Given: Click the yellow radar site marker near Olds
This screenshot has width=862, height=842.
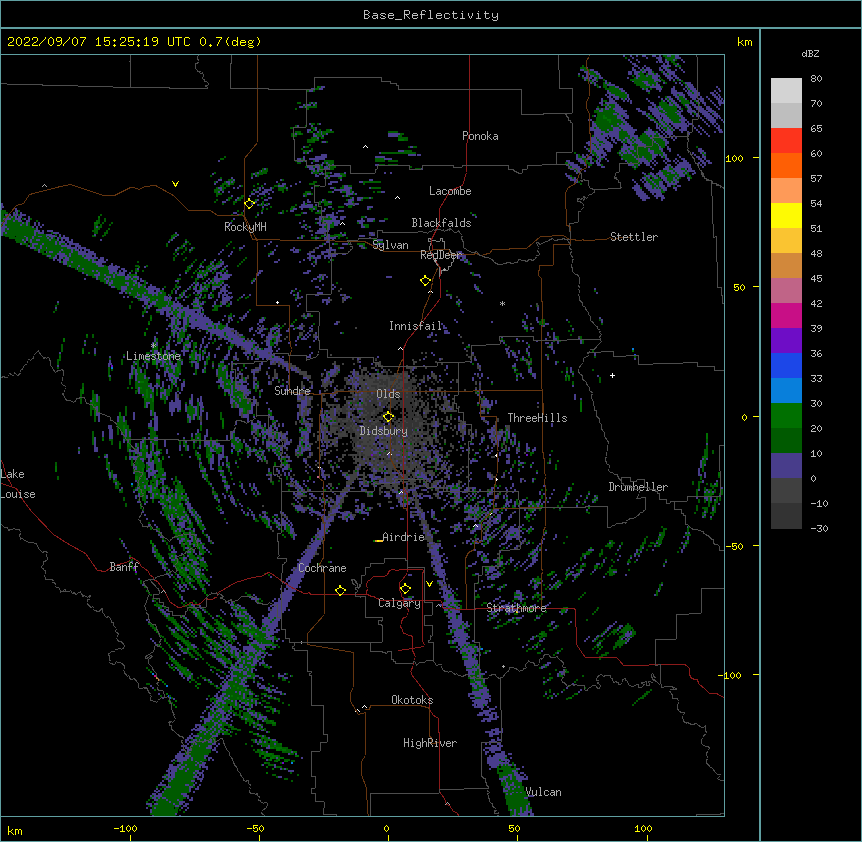Looking at the screenshot, I should (388, 417).
